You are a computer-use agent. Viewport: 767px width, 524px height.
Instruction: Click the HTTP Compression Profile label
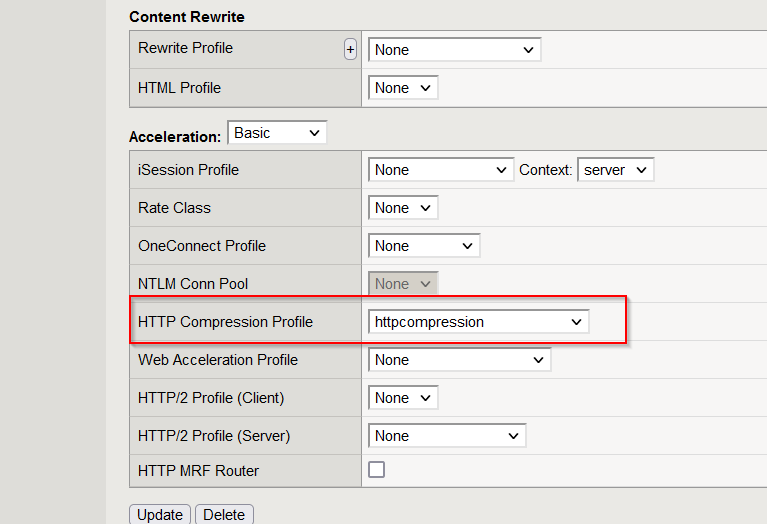[x=225, y=322]
